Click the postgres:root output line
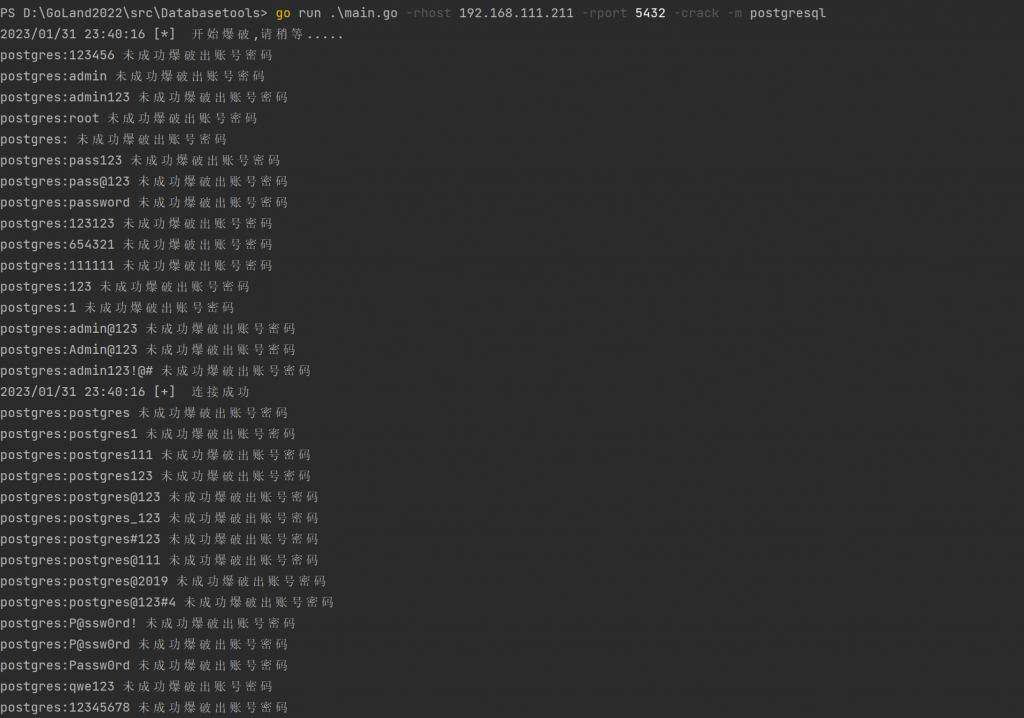 [x=128, y=118]
